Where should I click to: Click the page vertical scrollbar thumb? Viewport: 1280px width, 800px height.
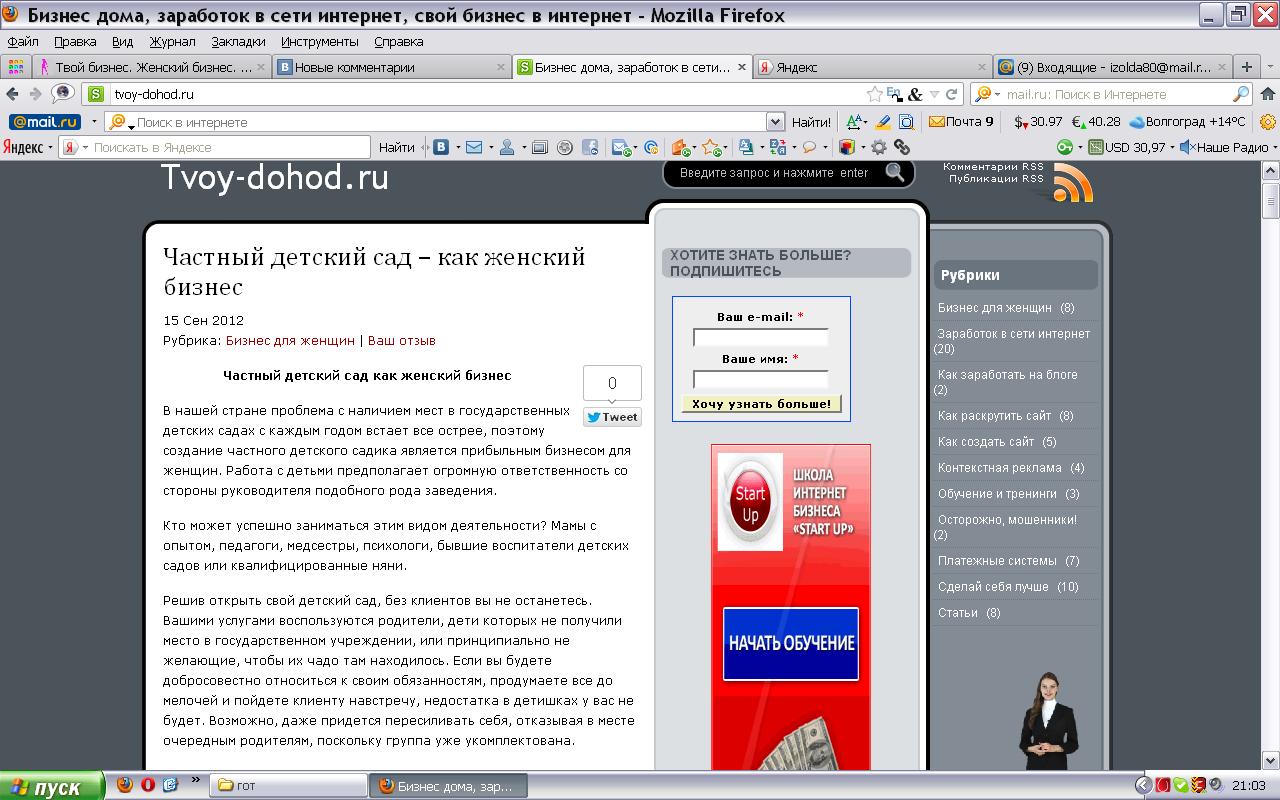[1271, 200]
